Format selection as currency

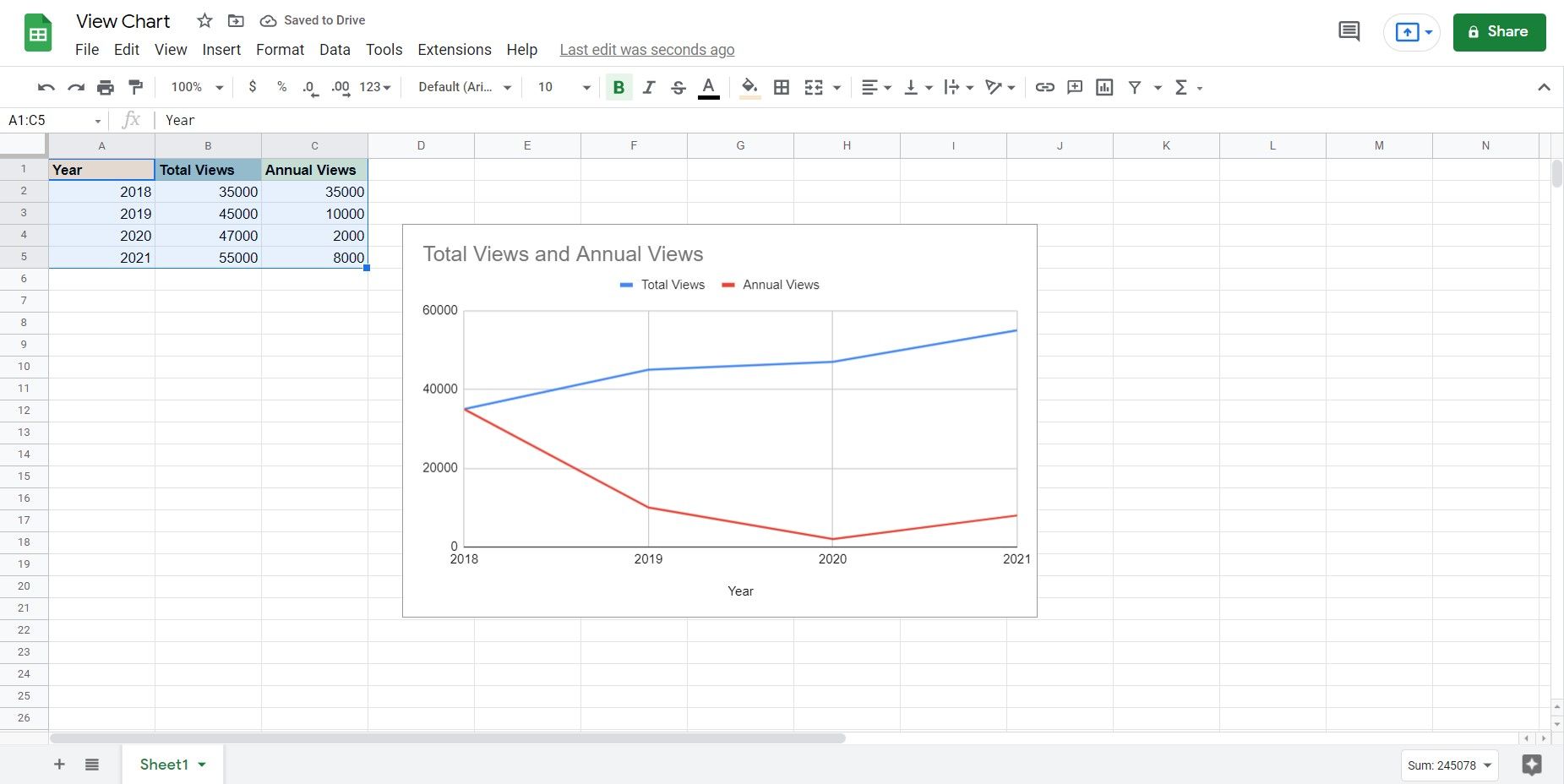tap(252, 87)
